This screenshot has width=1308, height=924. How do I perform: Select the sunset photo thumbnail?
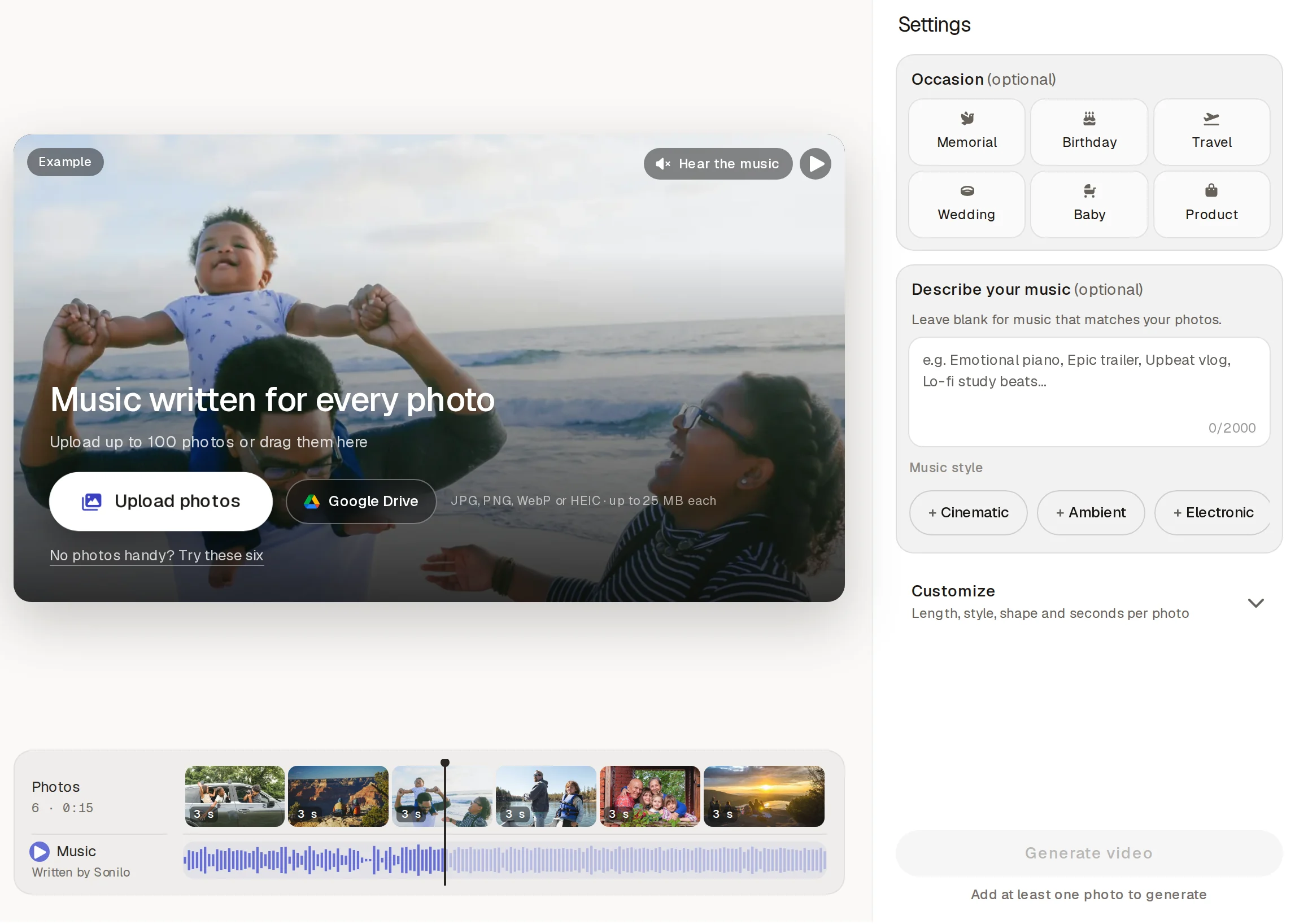(x=765, y=797)
